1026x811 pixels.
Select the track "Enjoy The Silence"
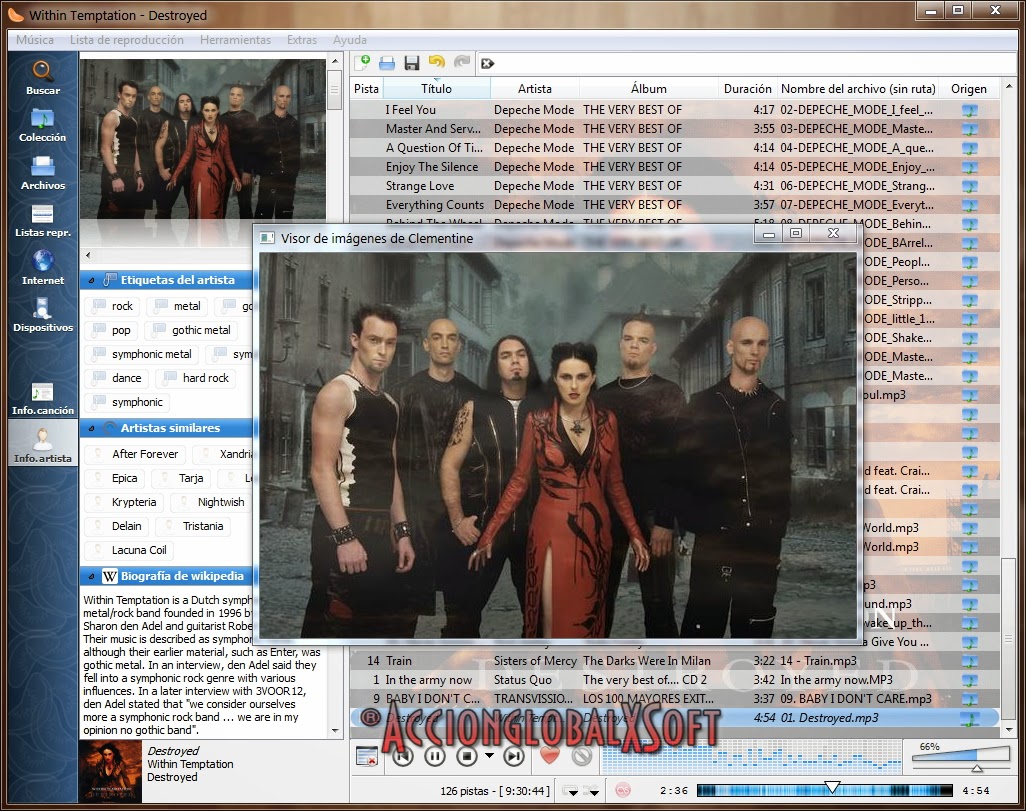[x=674, y=167]
